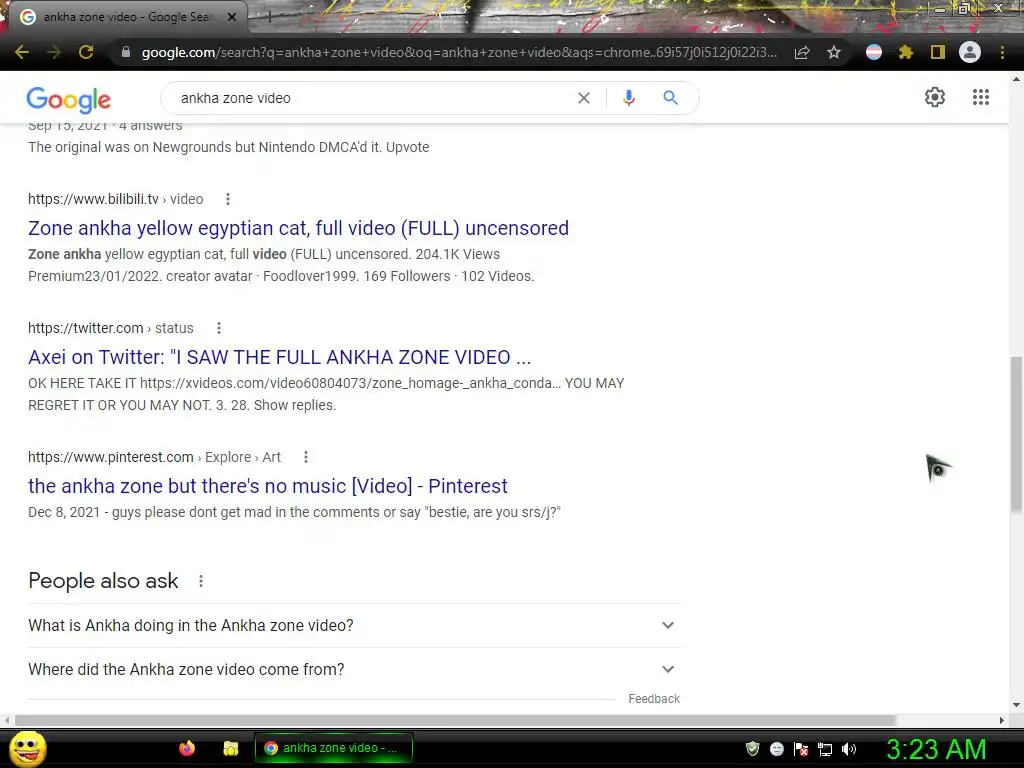Viewport: 1024px width, 768px height.
Task: Click the striped extension icon in toolbar
Action: click(874, 52)
